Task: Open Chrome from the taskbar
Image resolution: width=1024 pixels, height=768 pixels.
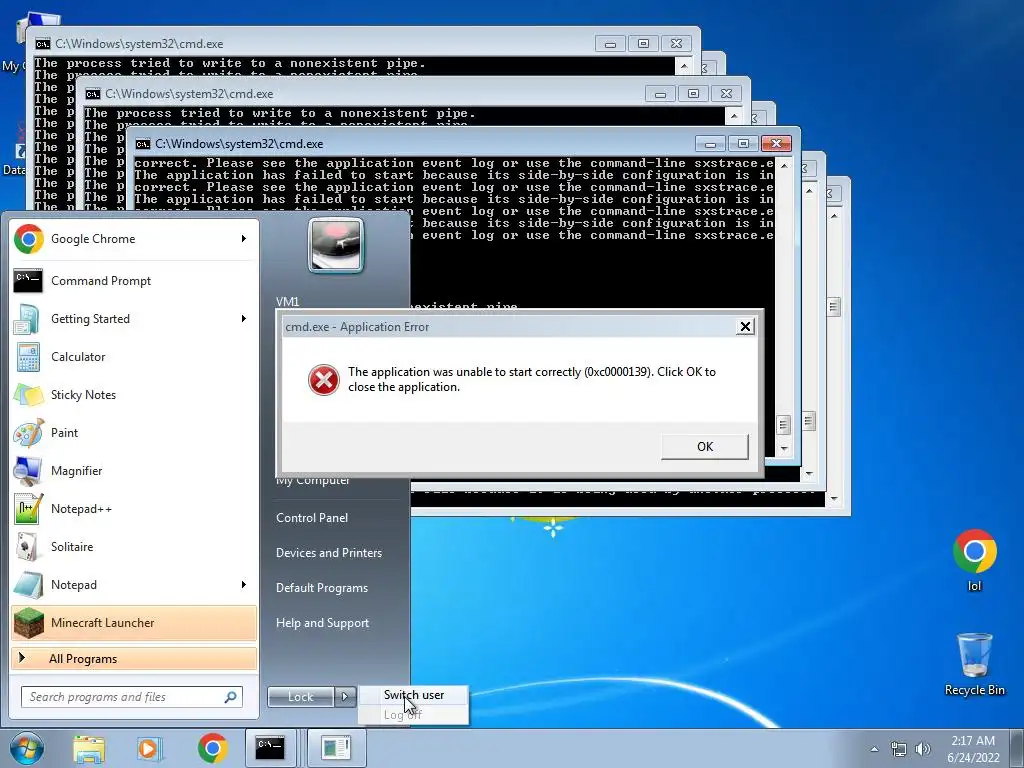Action: (x=212, y=748)
